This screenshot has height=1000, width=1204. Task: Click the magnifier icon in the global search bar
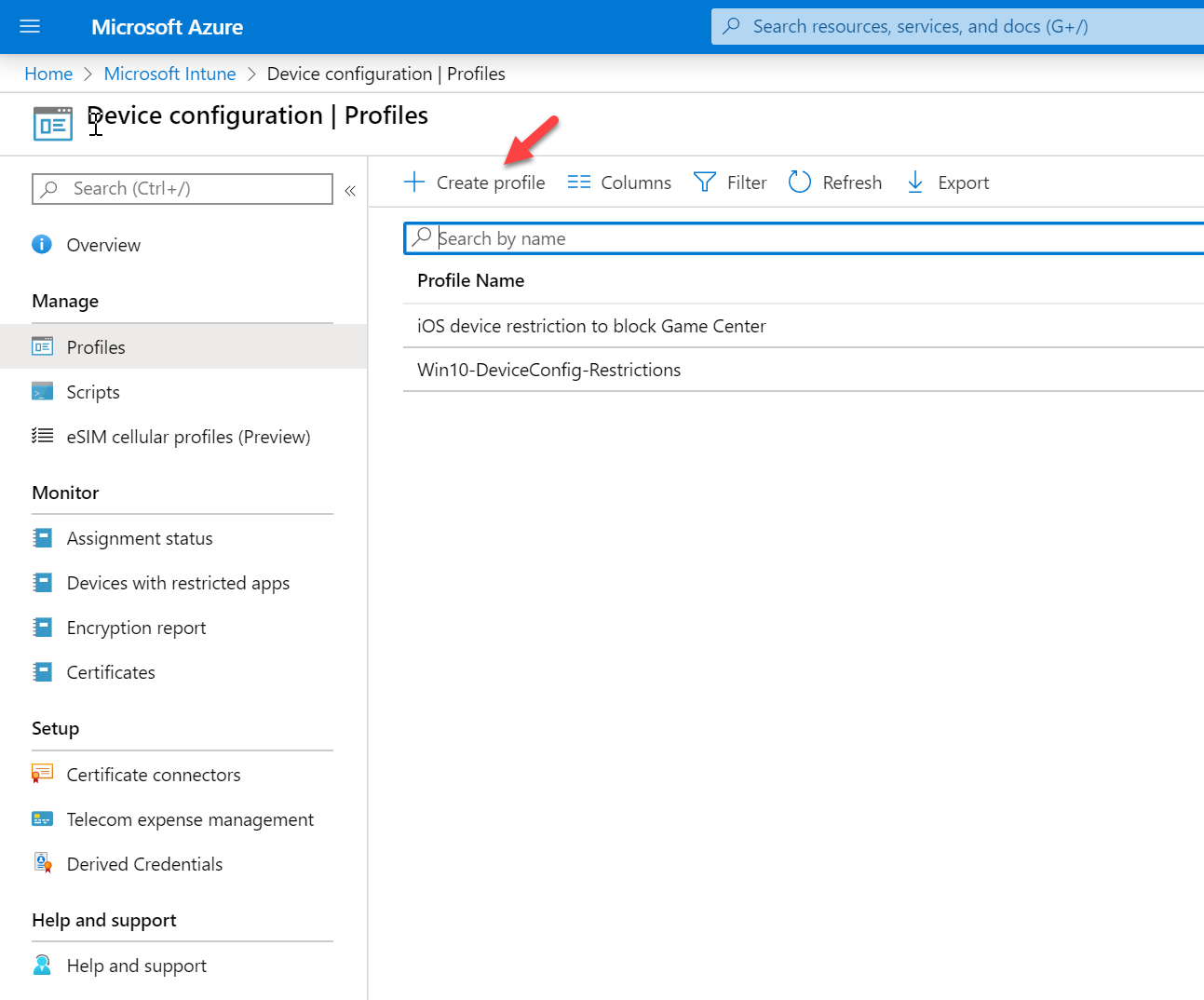(732, 26)
